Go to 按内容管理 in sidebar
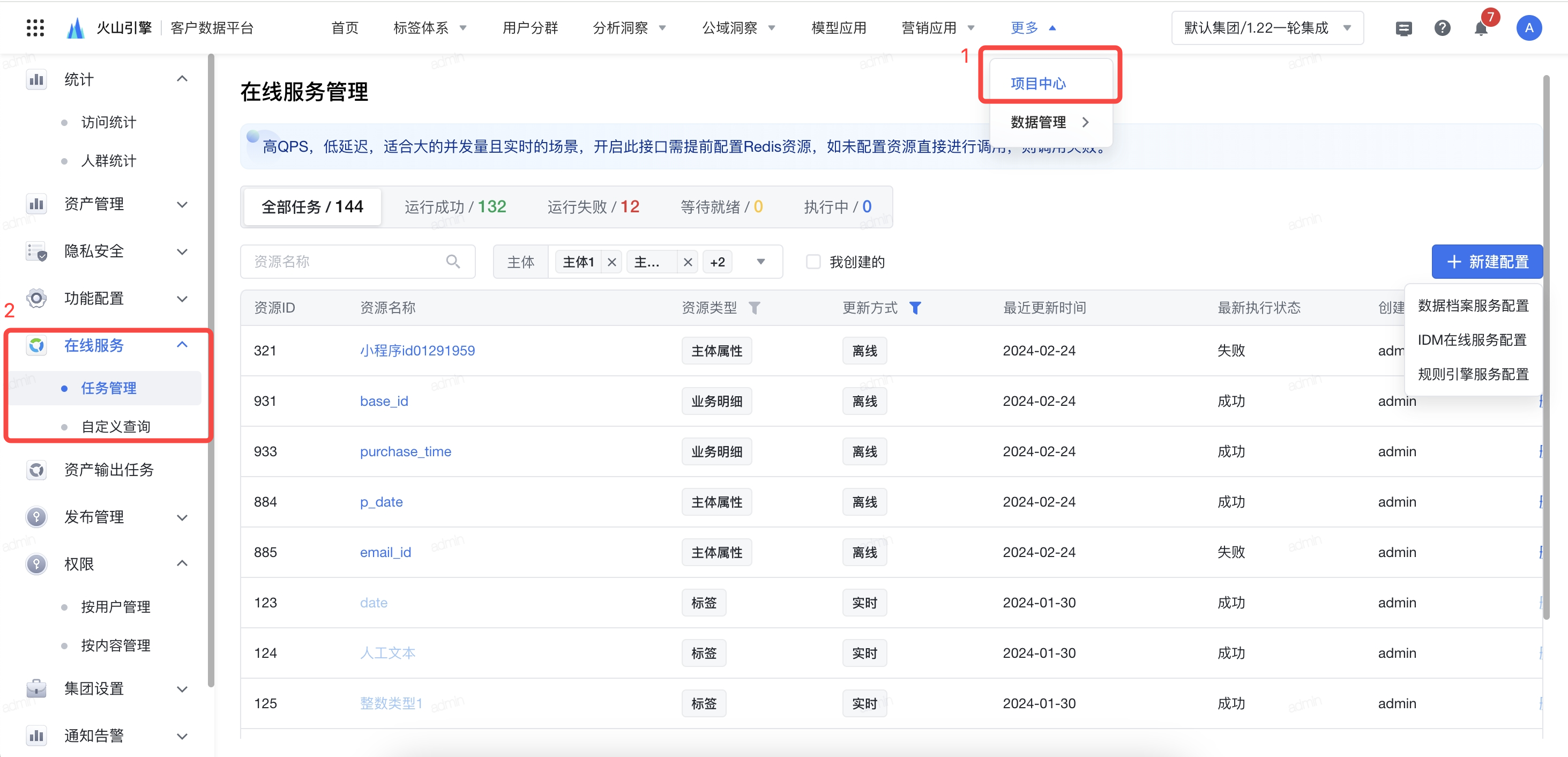Image resolution: width=1568 pixels, height=757 pixels. [x=116, y=645]
